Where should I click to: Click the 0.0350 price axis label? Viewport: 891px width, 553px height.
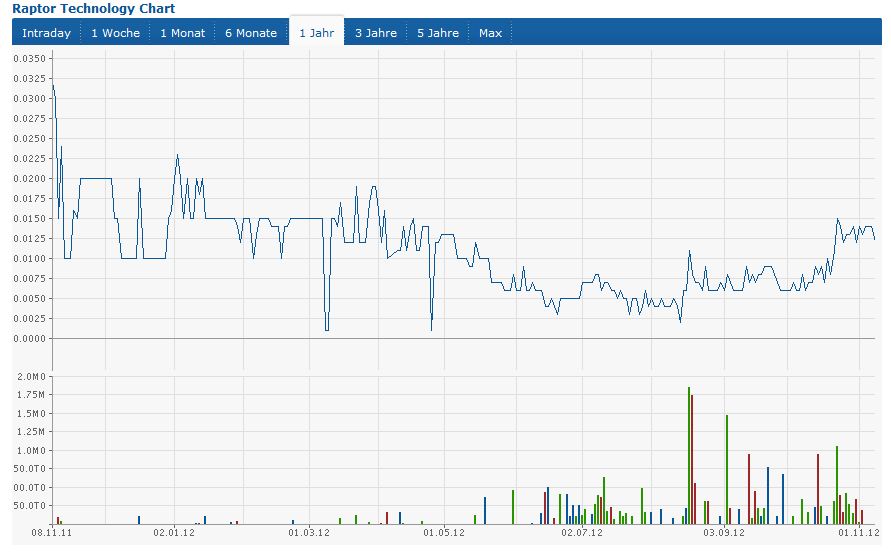pyautogui.click(x=31, y=58)
